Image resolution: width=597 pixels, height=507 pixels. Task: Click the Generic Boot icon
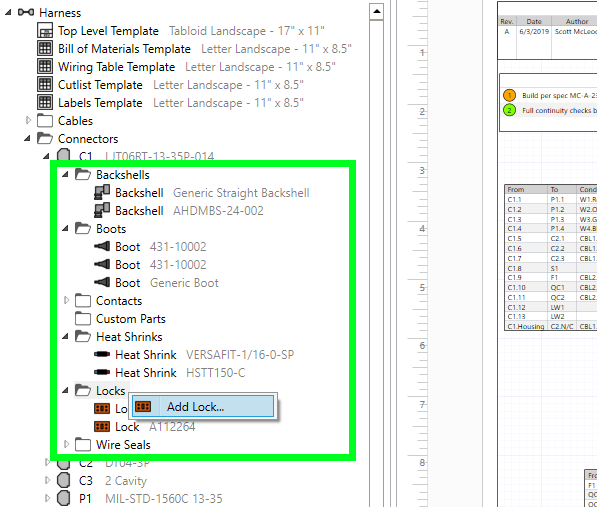tap(102, 282)
